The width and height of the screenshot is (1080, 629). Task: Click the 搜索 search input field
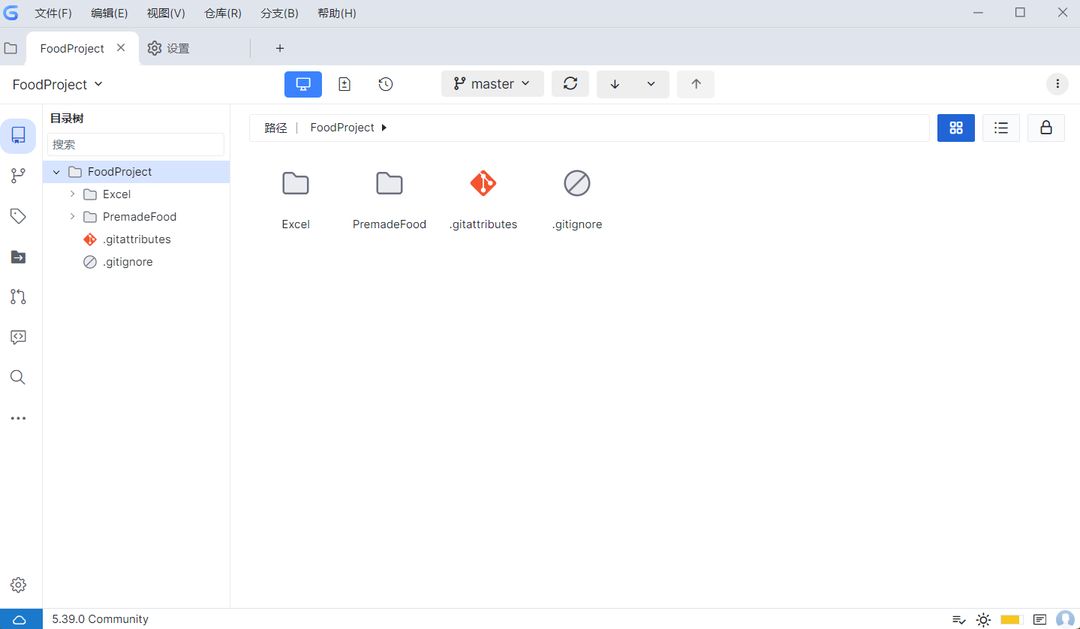[x=136, y=145]
